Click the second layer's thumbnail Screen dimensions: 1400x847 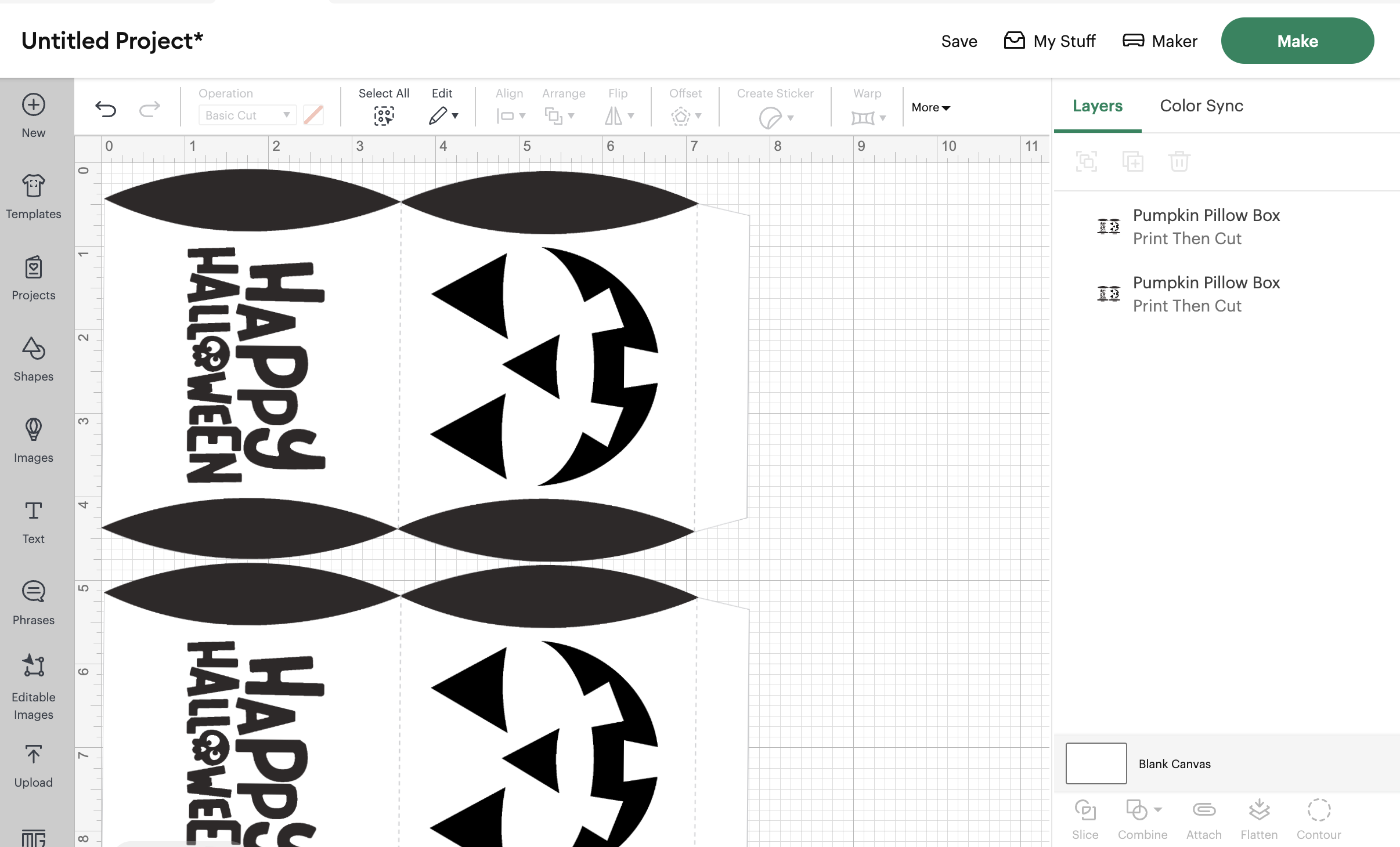1108,294
